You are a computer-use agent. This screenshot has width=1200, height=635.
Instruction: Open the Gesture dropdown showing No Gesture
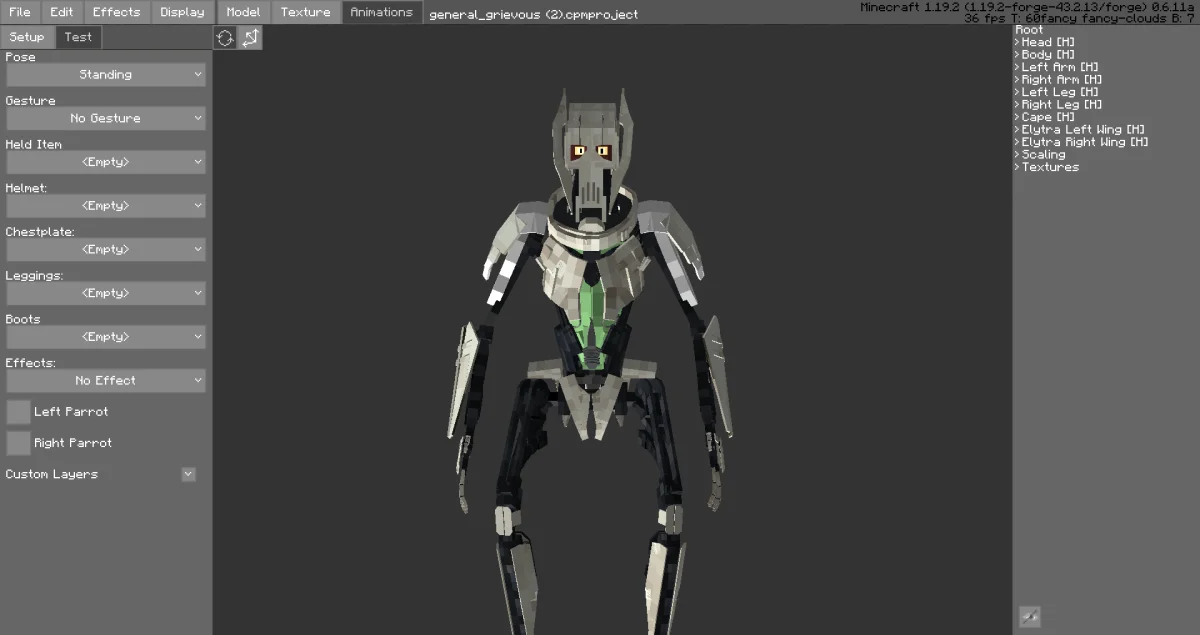106,118
